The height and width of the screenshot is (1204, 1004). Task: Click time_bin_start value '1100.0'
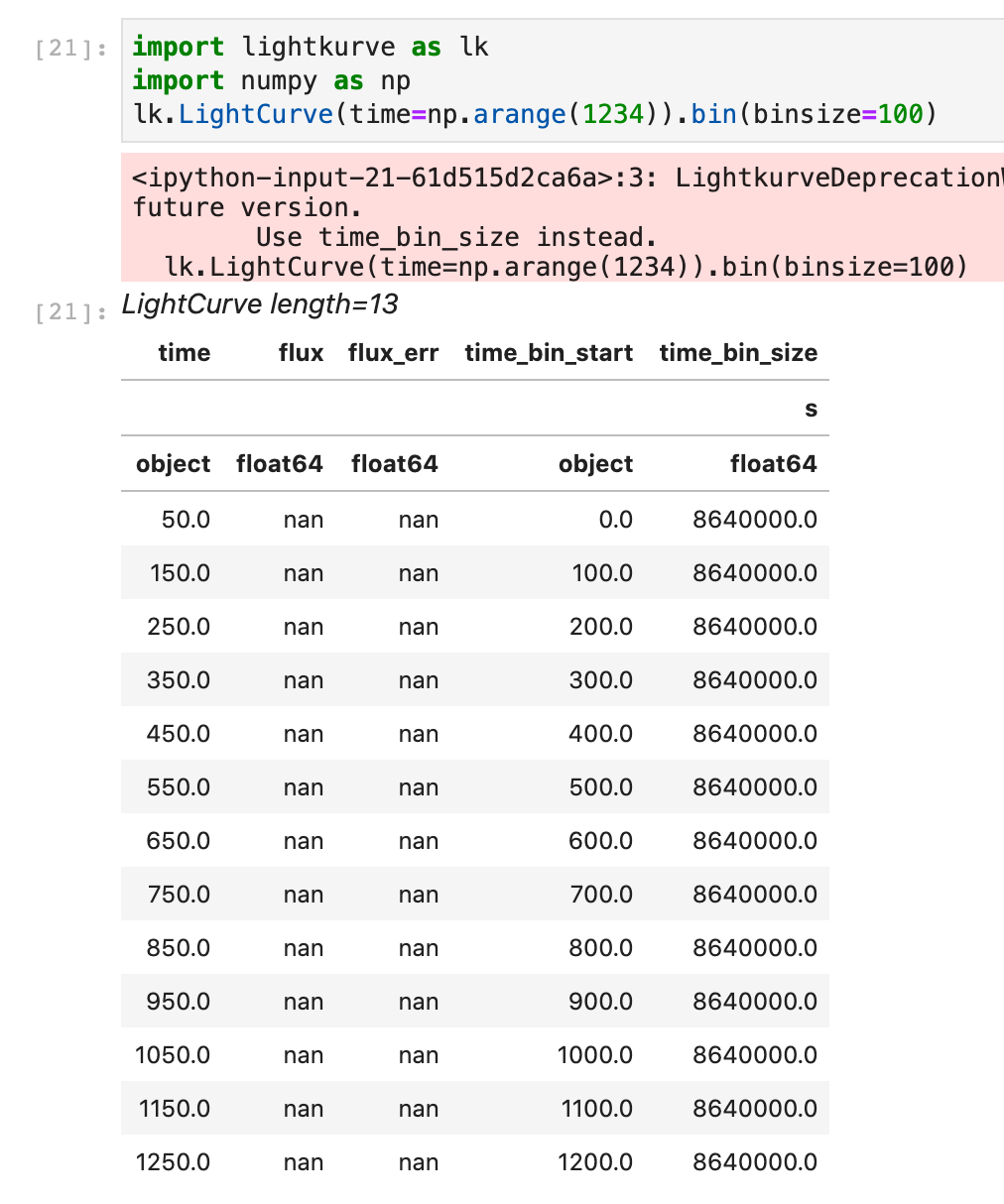click(596, 1109)
